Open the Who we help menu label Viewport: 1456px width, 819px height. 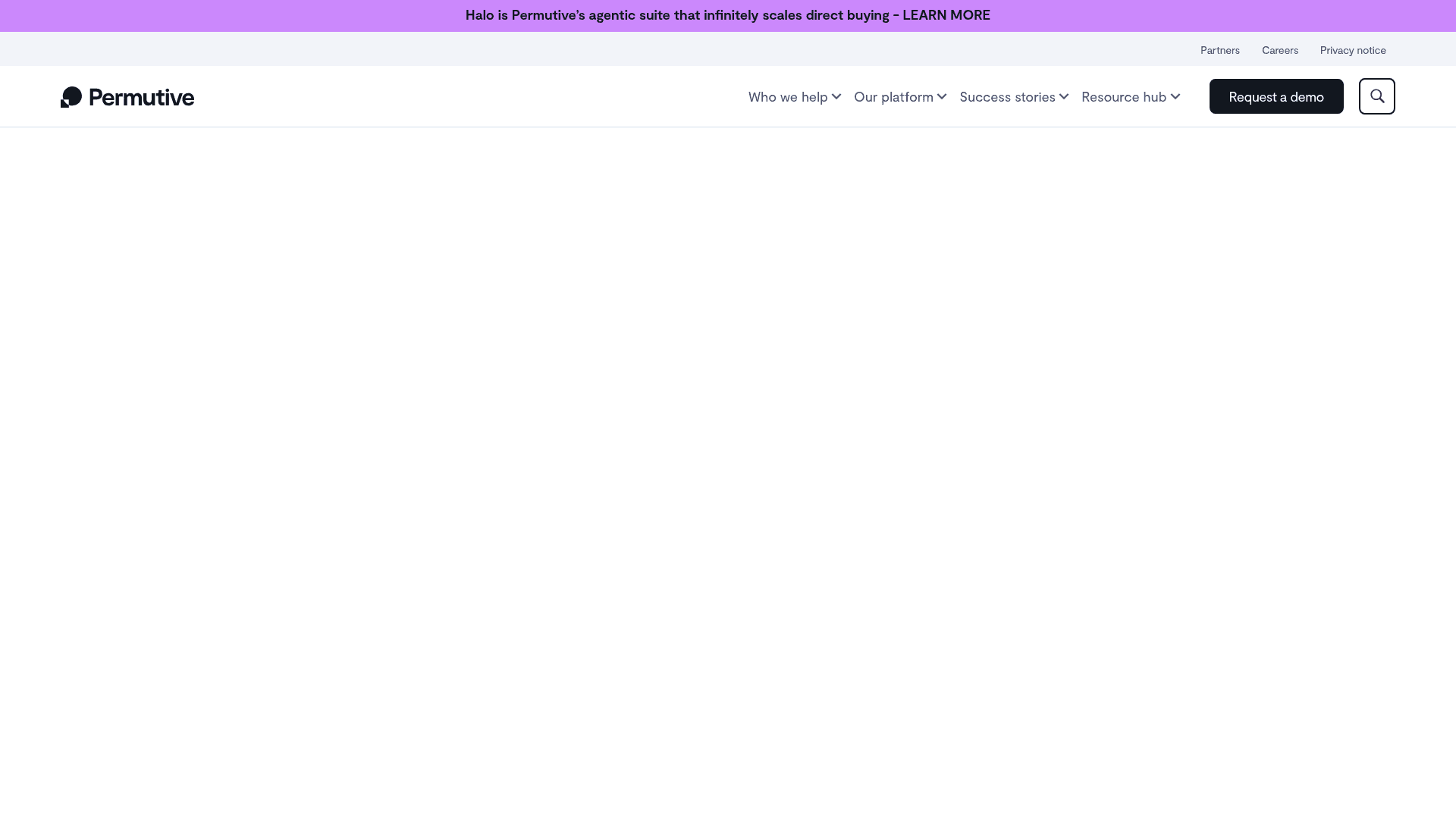coord(788,96)
